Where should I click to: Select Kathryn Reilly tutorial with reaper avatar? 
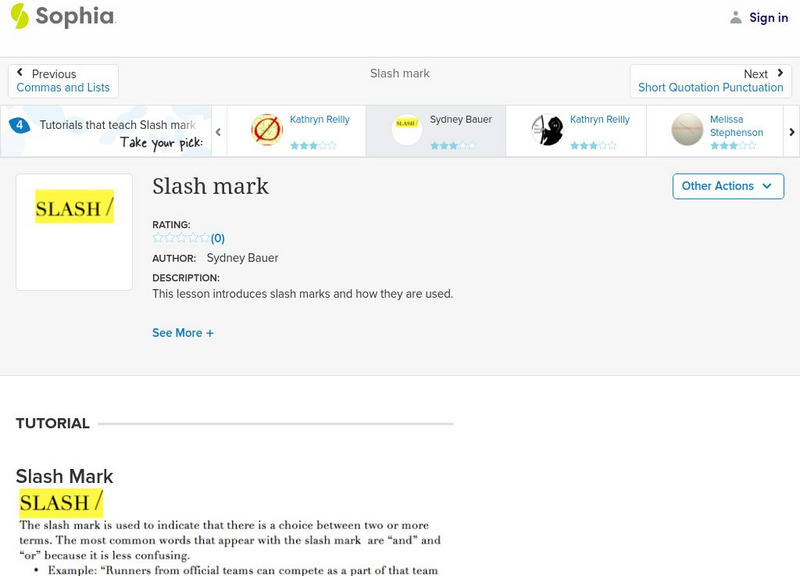pyautogui.click(x=577, y=131)
